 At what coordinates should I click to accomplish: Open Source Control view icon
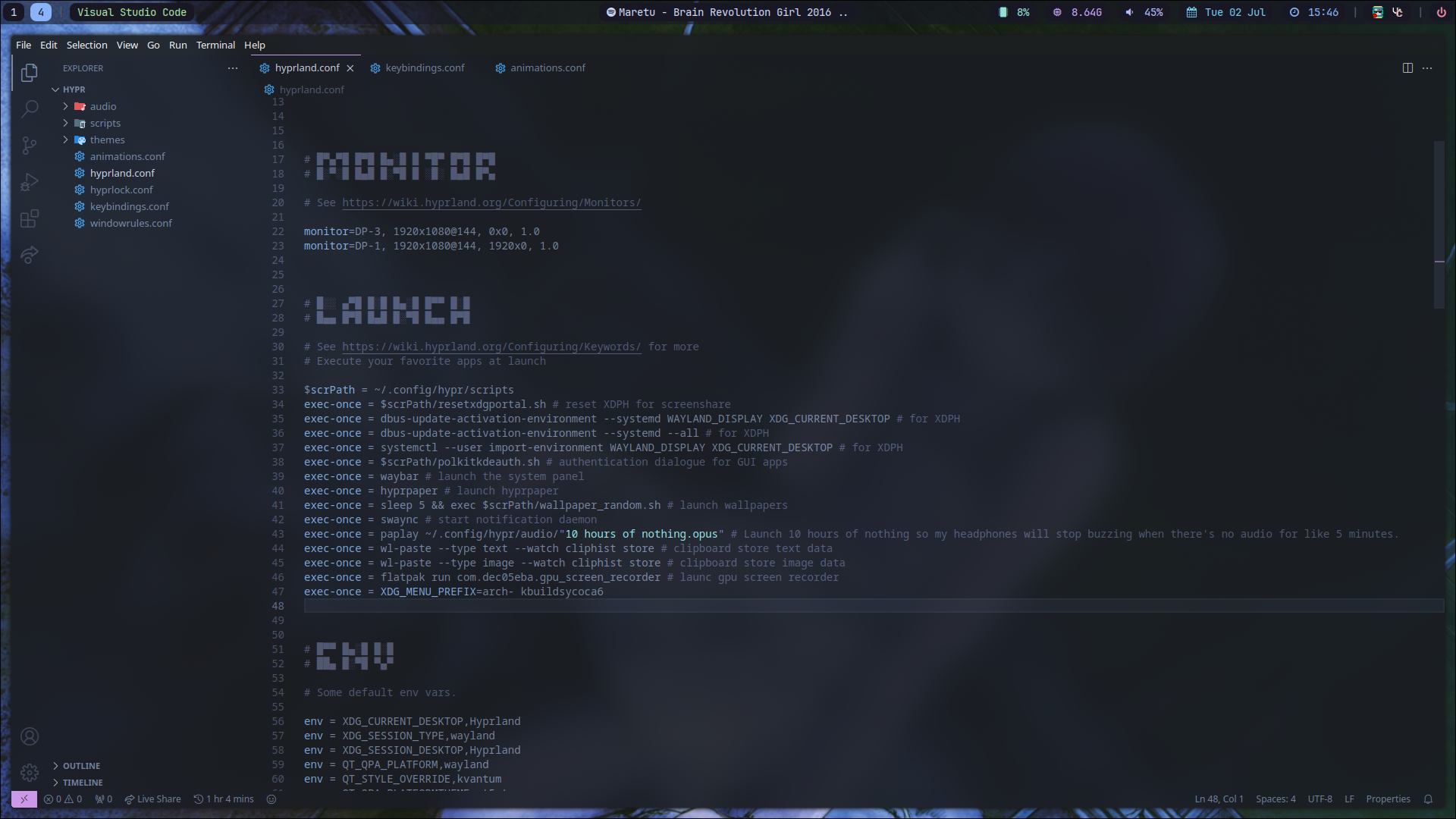[x=30, y=145]
